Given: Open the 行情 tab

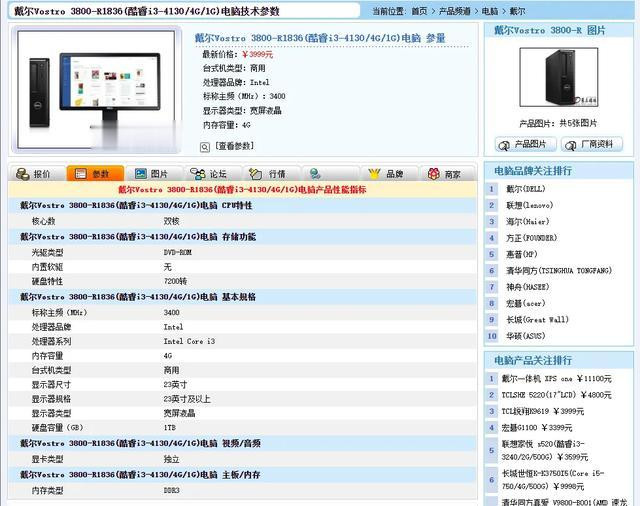Looking at the screenshot, I should click(272, 174).
